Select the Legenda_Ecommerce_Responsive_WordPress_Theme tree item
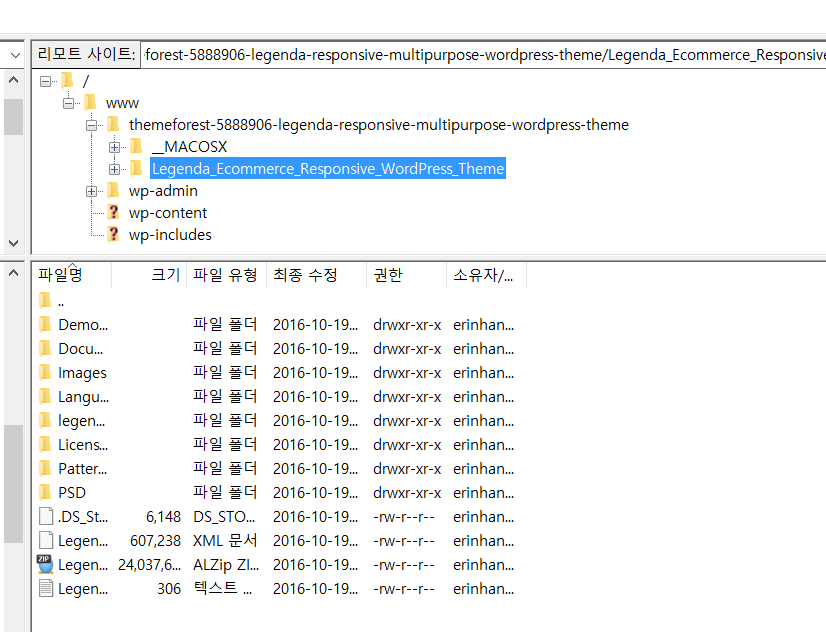Screen dimensions: 826x632 coord(328,169)
